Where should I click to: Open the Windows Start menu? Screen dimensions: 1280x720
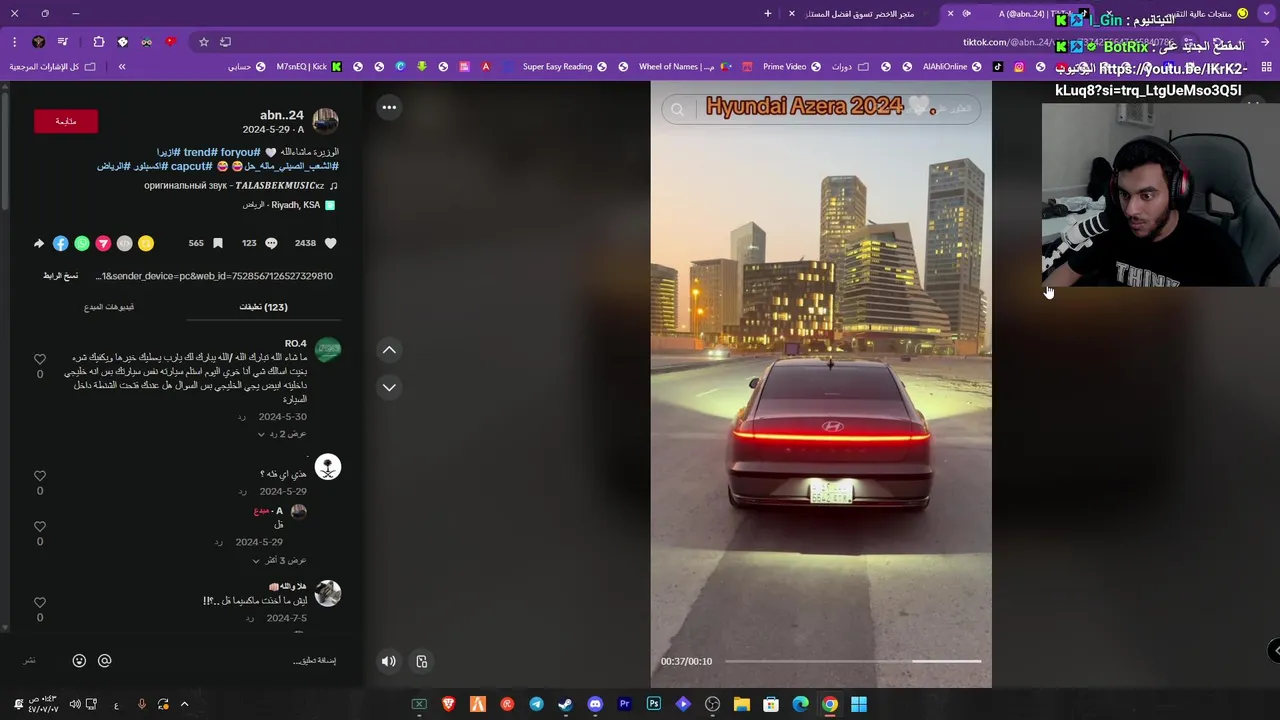click(859, 705)
